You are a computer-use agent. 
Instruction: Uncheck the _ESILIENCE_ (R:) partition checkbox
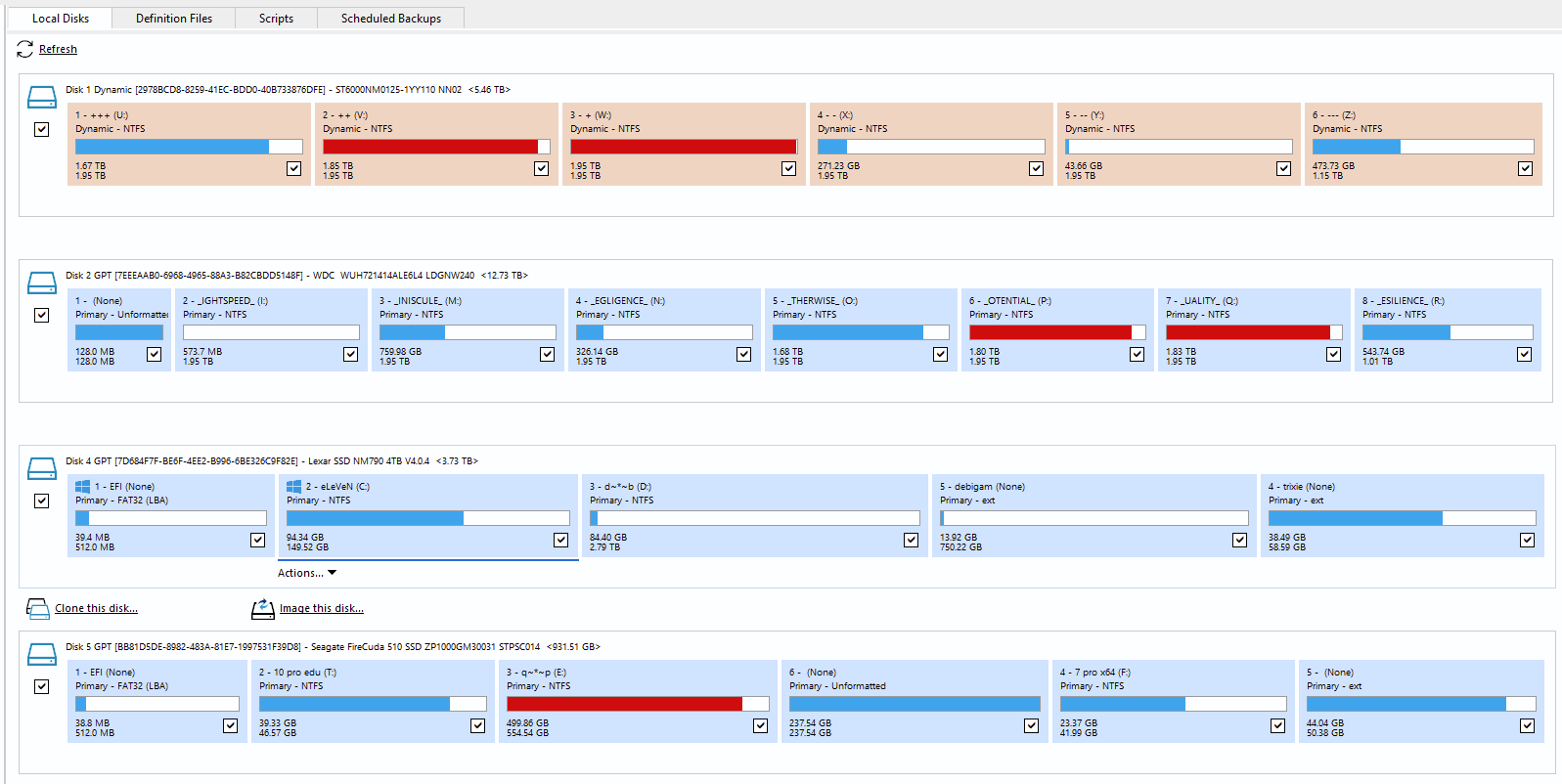(1524, 354)
